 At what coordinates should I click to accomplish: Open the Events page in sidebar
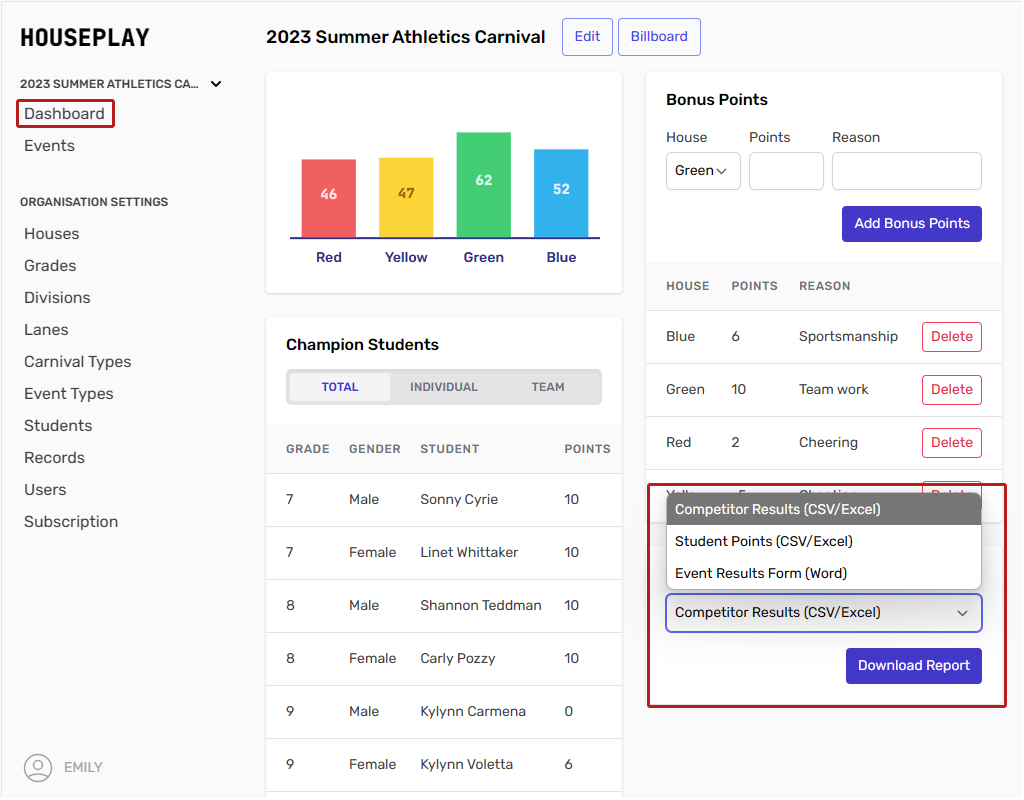pyautogui.click(x=50, y=146)
